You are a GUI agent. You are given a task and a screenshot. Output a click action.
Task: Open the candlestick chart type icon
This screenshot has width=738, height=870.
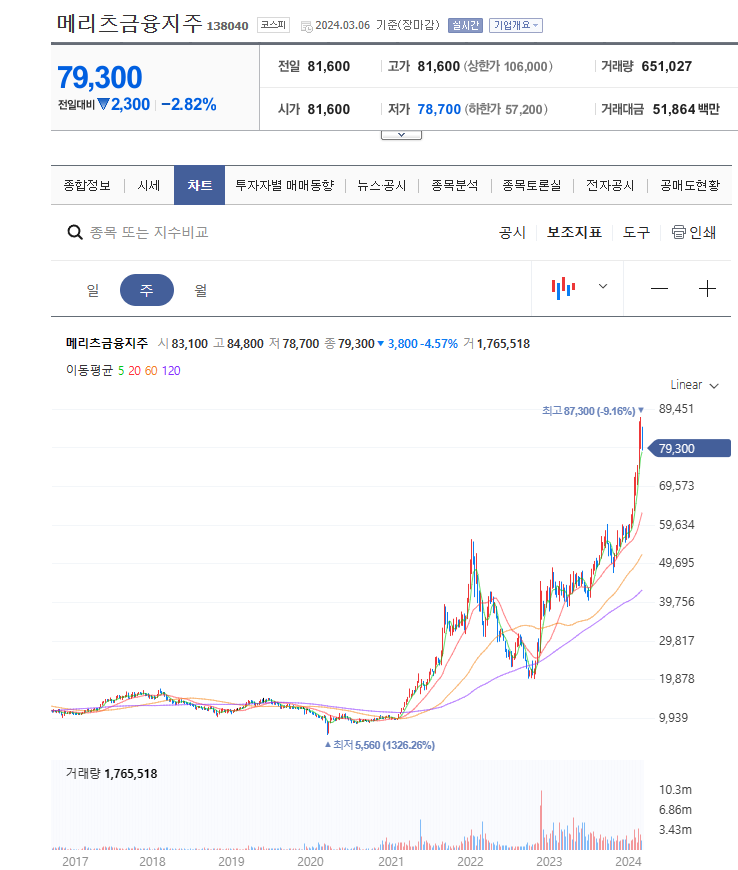563,288
